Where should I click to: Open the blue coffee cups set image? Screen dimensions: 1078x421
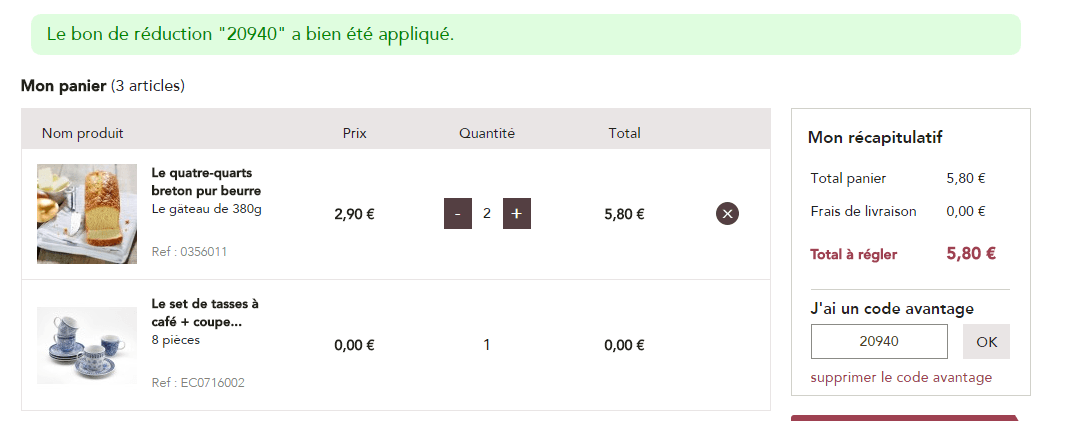pos(87,345)
